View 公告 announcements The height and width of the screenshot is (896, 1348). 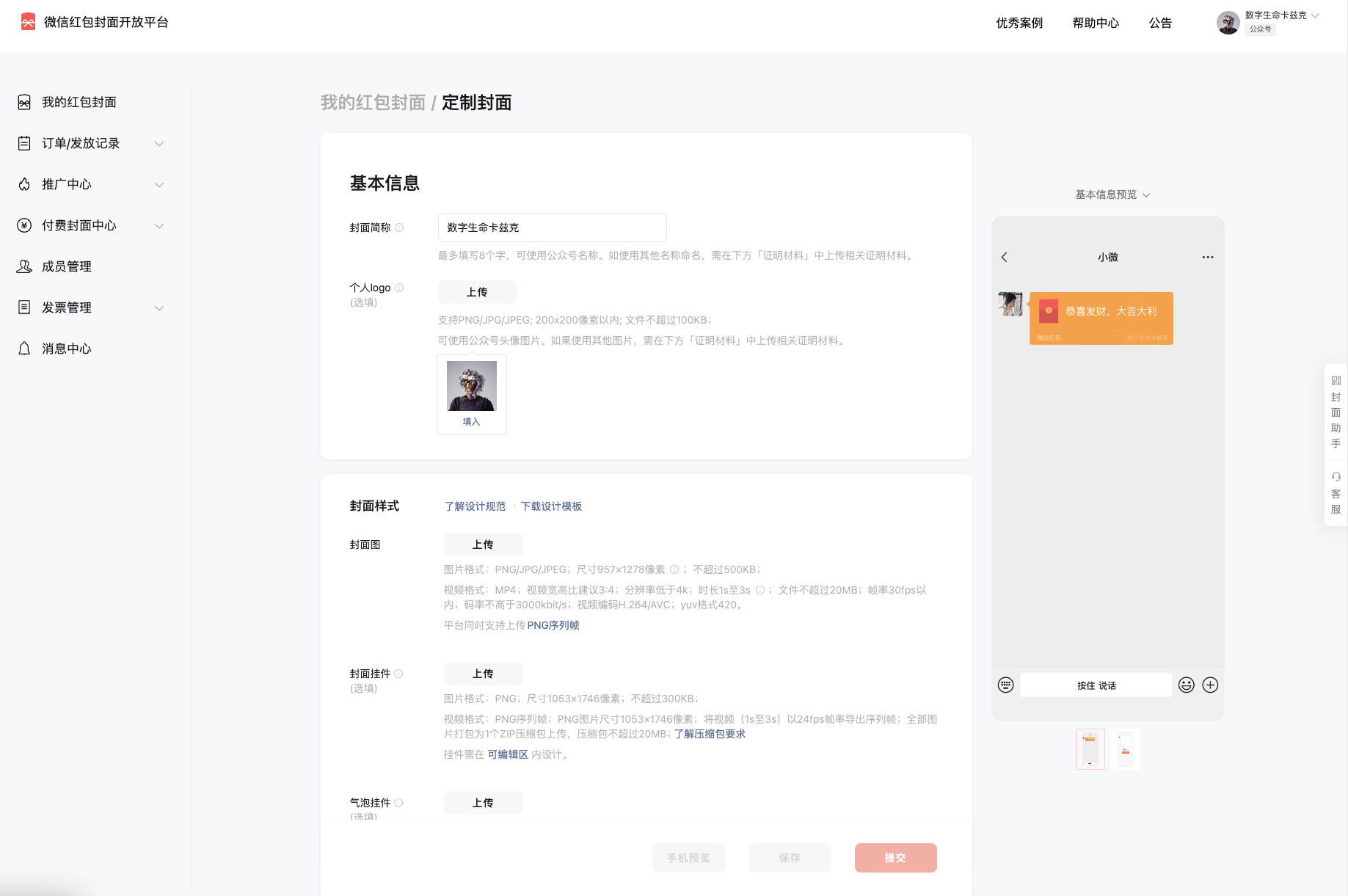point(1160,23)
